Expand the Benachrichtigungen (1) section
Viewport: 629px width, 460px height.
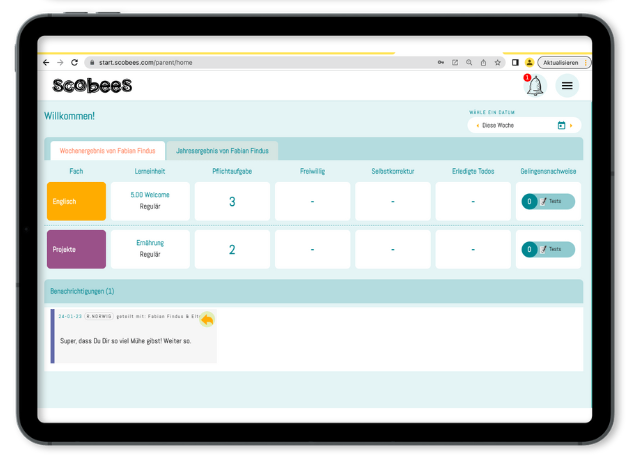point(313,291)
